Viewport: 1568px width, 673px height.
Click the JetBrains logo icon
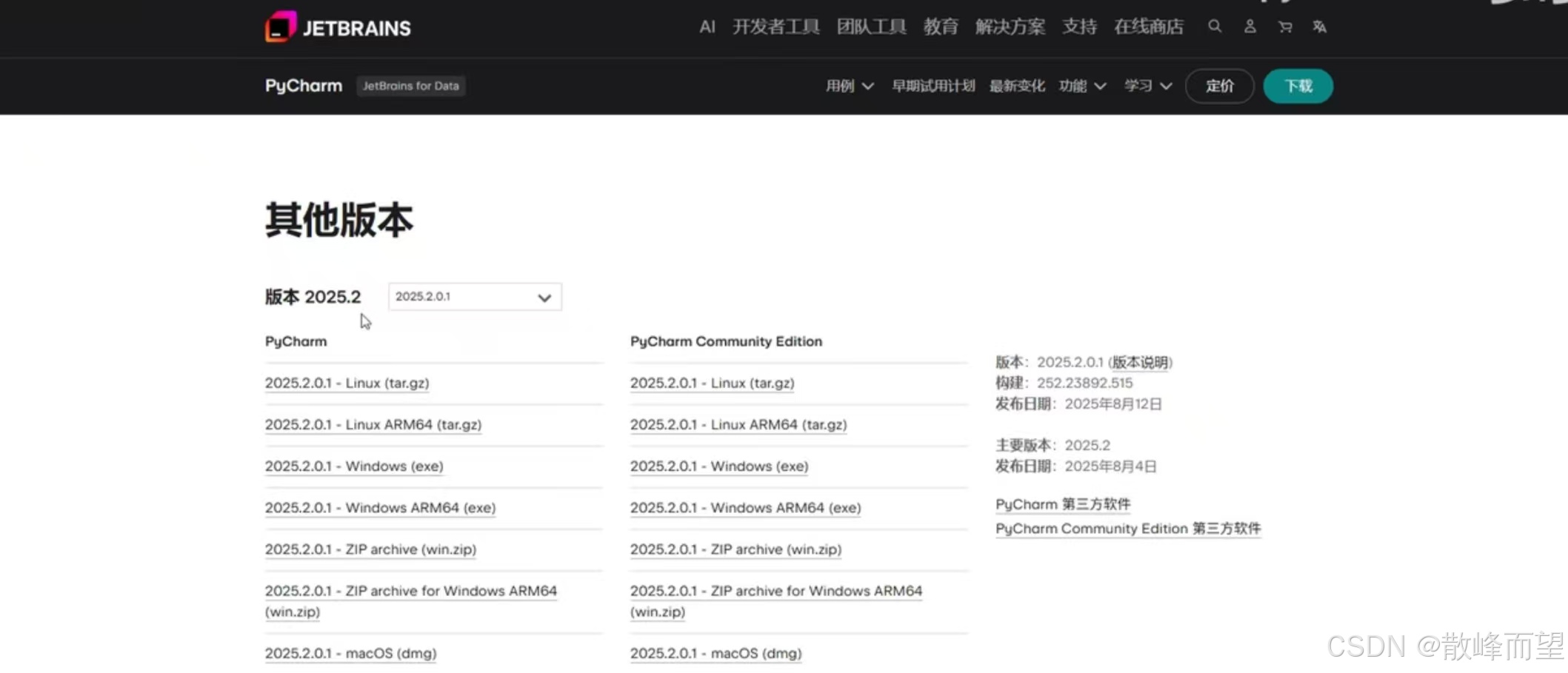(281, 27)
